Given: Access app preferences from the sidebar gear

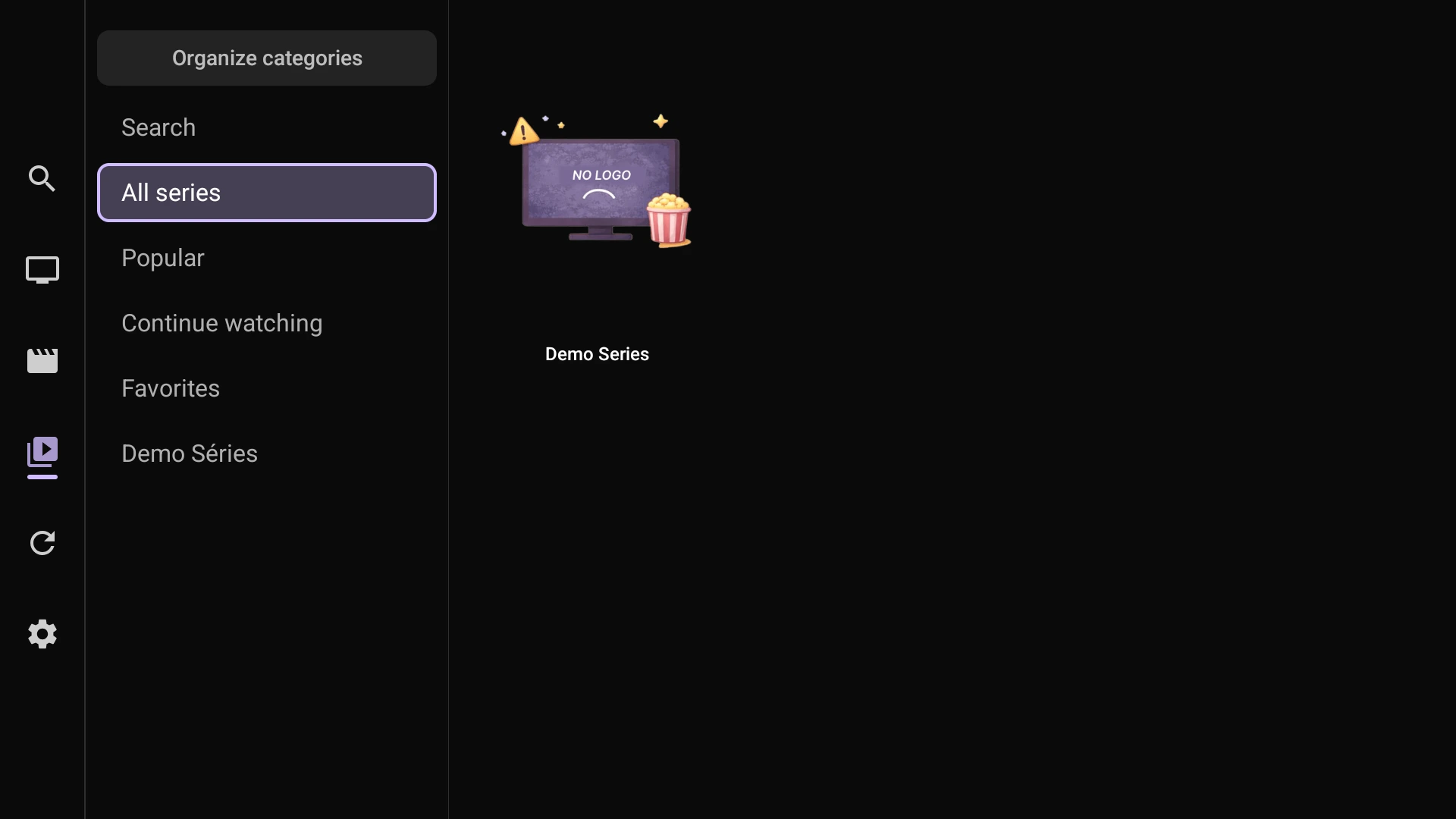Looking at the screenshot, I should pos(42,634).
